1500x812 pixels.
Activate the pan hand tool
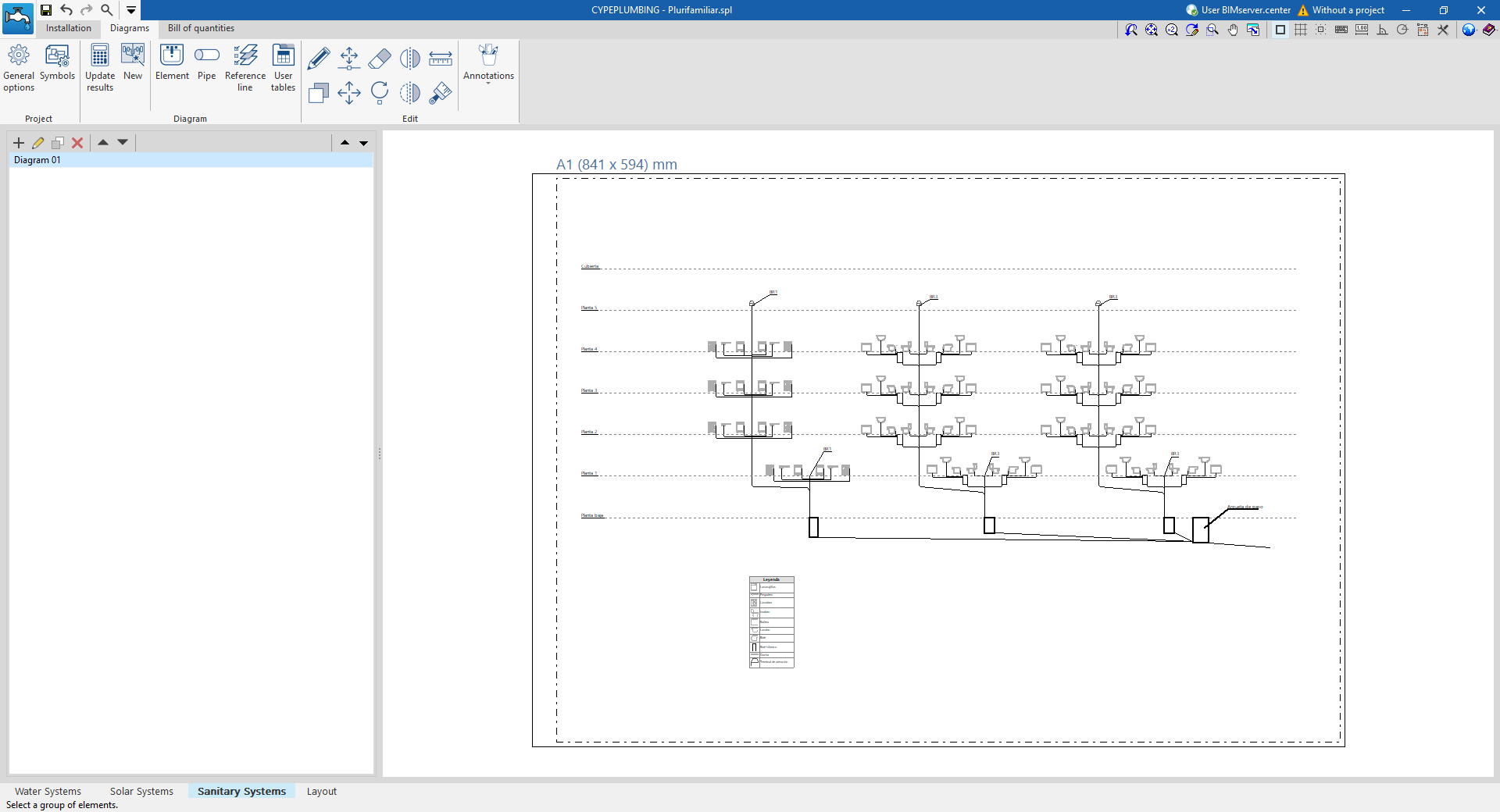(x=1233, y=30)
